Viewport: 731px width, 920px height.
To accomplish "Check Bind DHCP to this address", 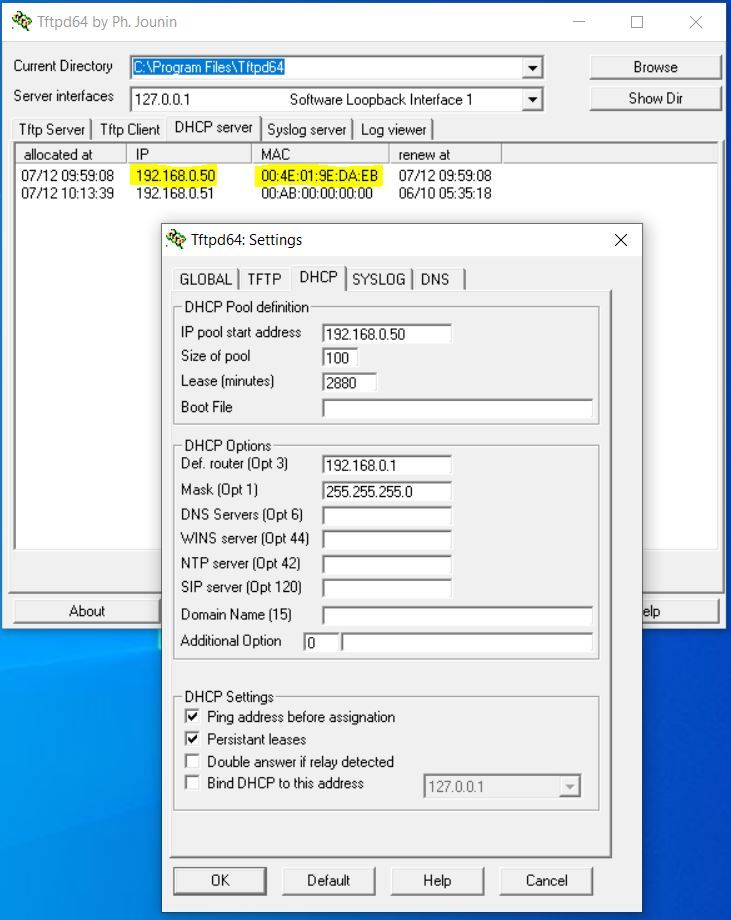I will (x=192, y=782).
